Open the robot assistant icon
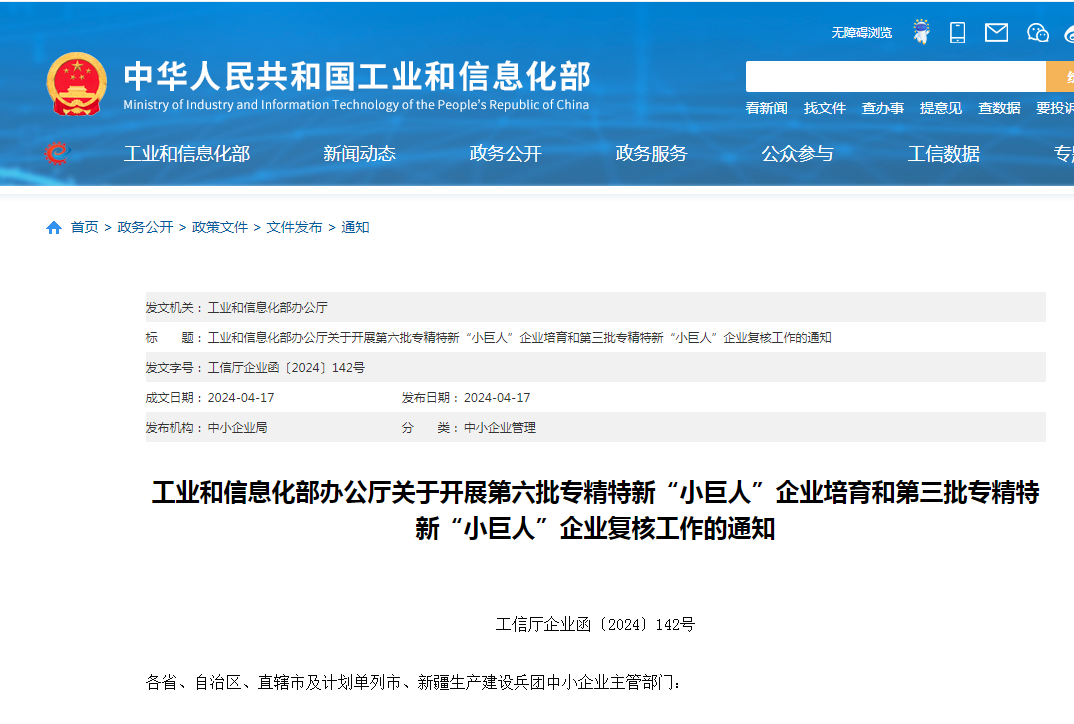 coord(921,33)
